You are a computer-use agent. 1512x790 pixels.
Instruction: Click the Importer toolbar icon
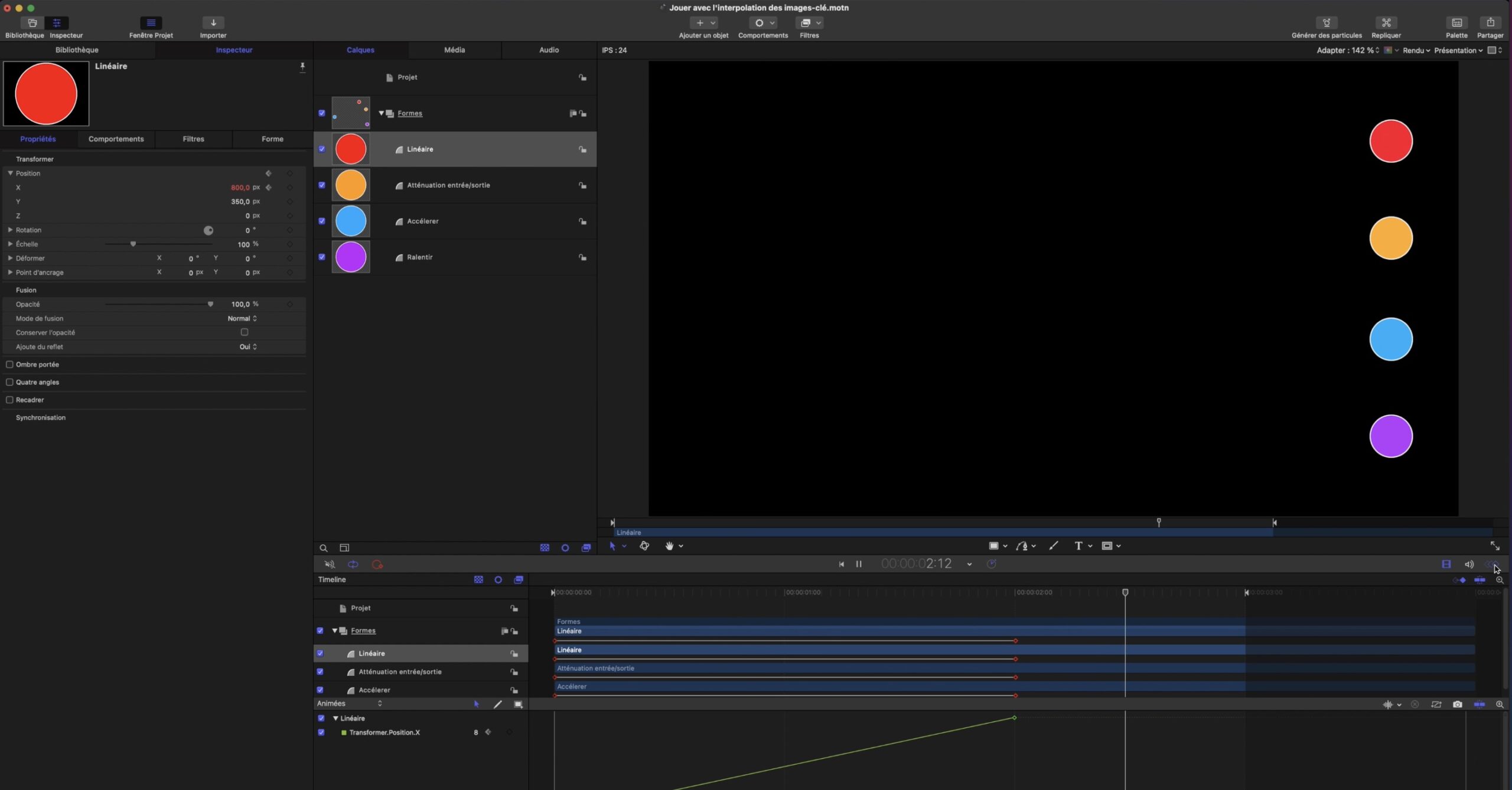click(213, 23)
